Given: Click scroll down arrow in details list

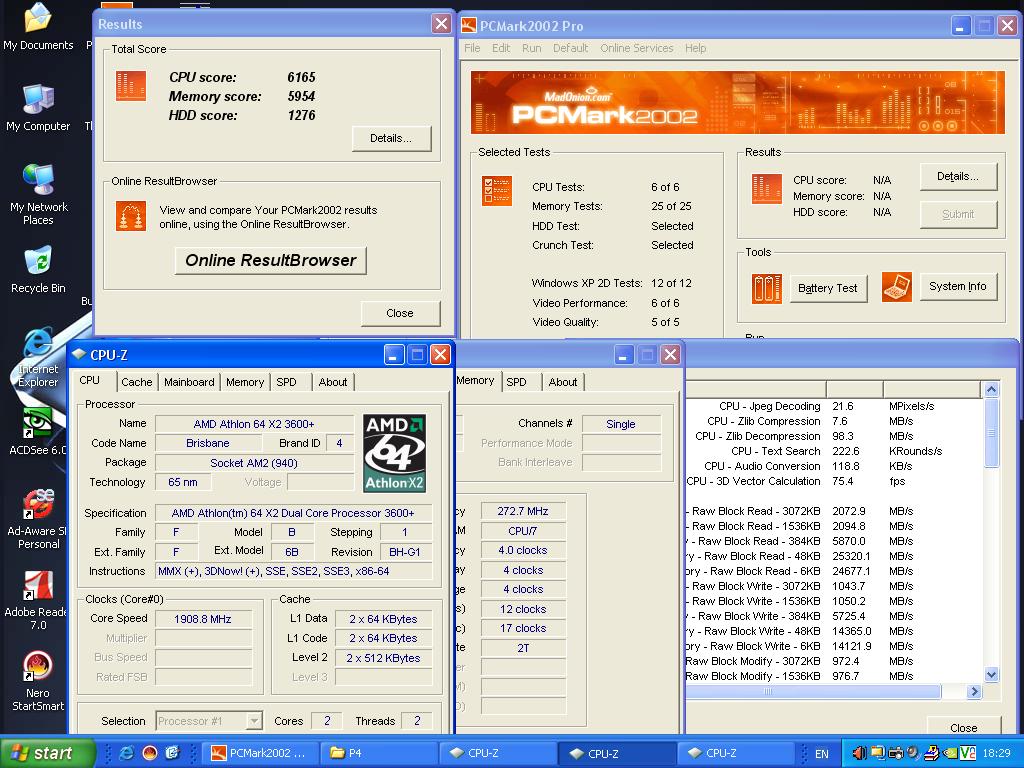Looking at the screenshot, I should point(991,675).
